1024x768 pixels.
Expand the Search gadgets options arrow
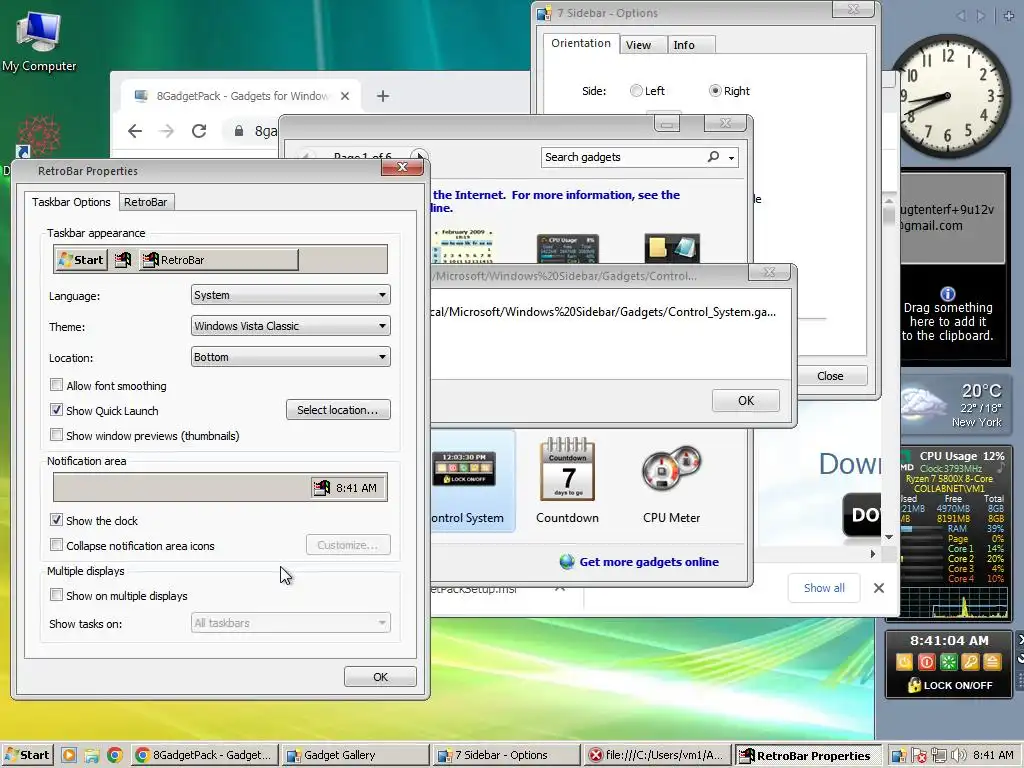click(731, 157)
